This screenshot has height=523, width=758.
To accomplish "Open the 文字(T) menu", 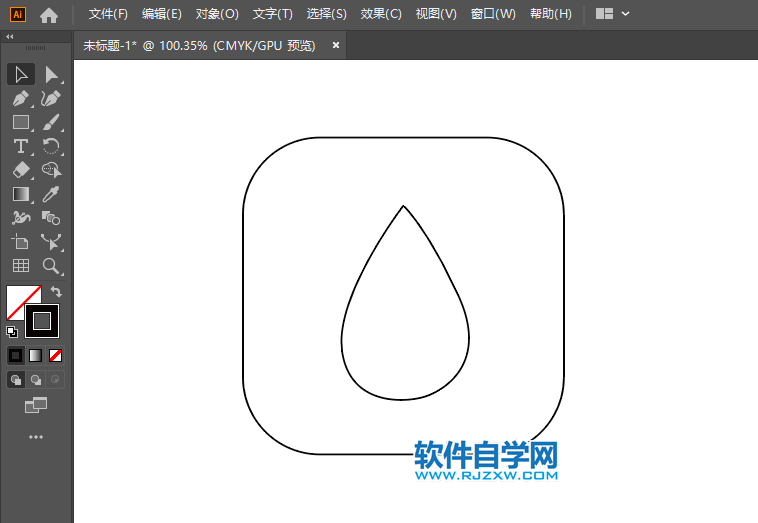I will click(273, 14).
